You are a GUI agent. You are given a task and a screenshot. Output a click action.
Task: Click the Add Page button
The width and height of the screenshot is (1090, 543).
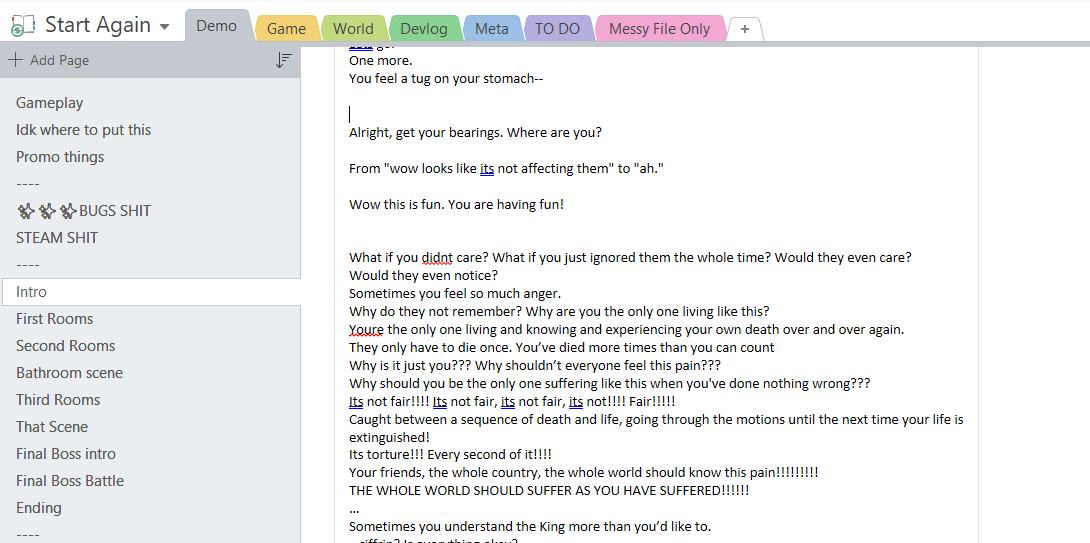(x=49, y=60)
